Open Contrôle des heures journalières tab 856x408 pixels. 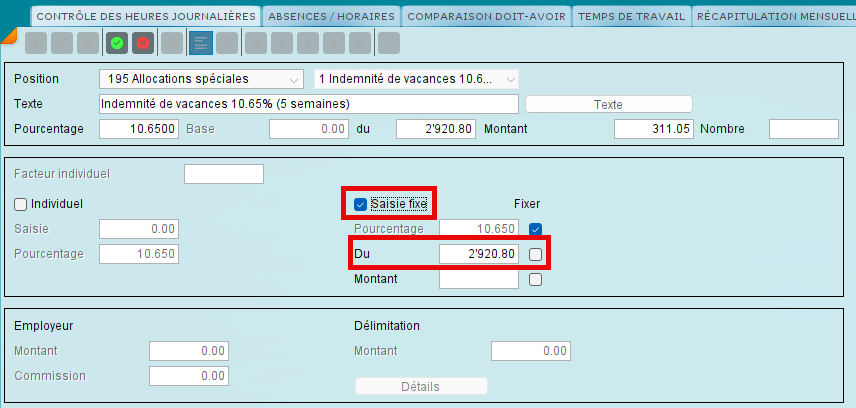point(146,16)
